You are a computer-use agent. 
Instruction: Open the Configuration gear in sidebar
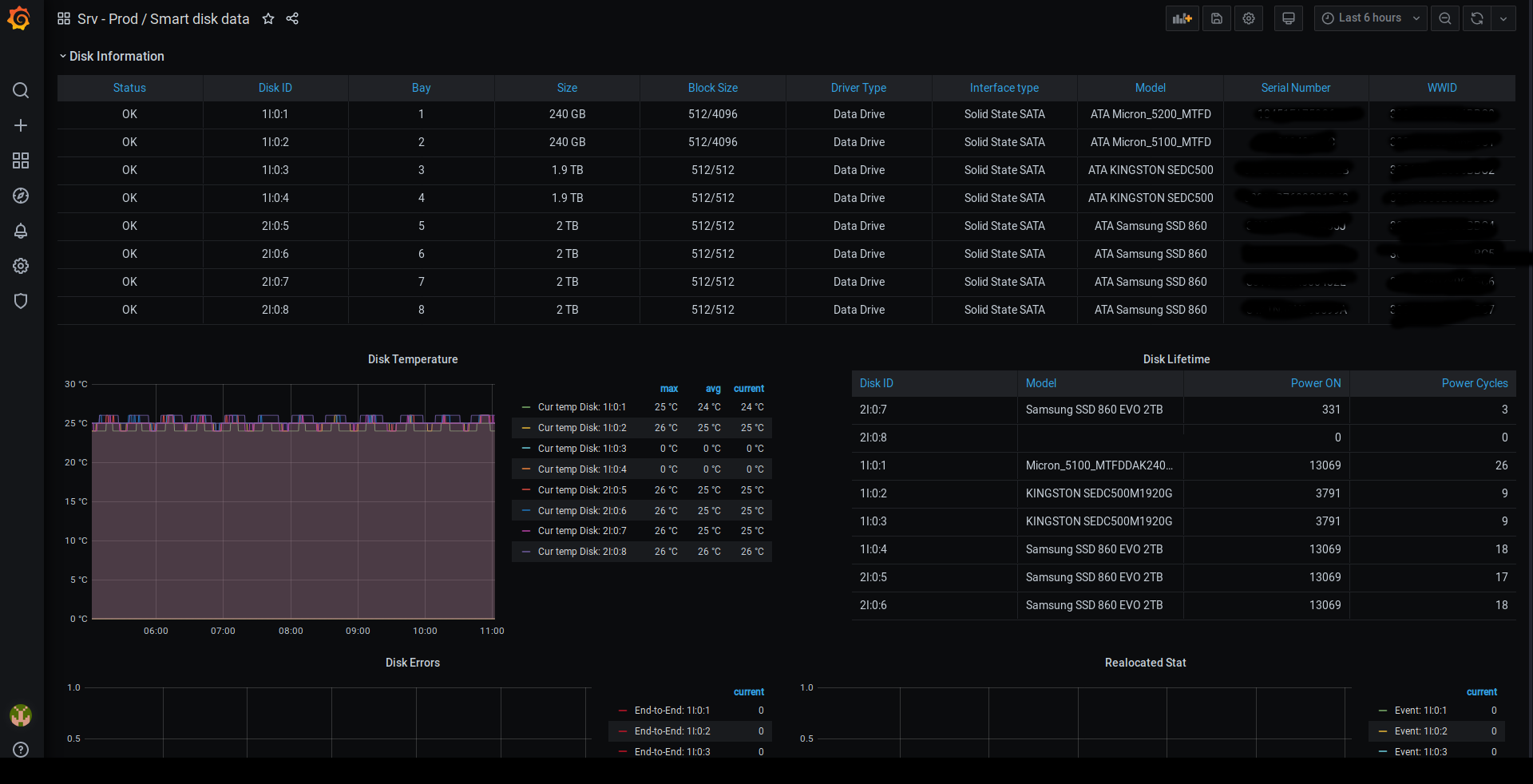pyautogui.click(x=21, y=266)
